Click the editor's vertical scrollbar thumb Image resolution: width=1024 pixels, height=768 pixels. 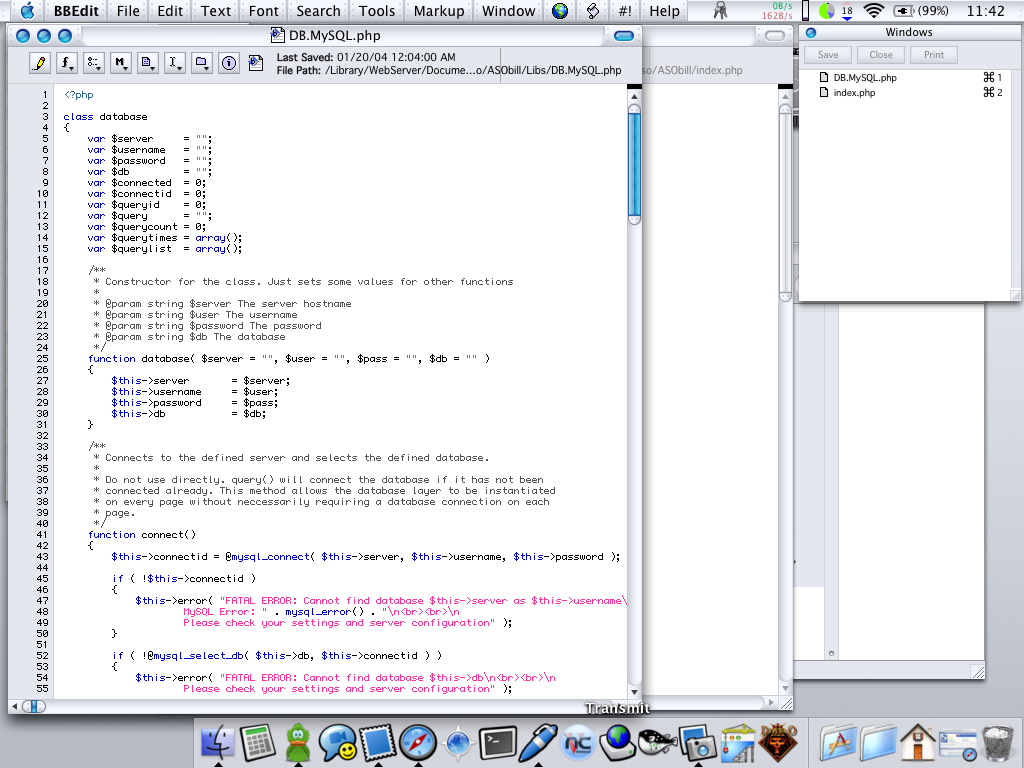634,165
